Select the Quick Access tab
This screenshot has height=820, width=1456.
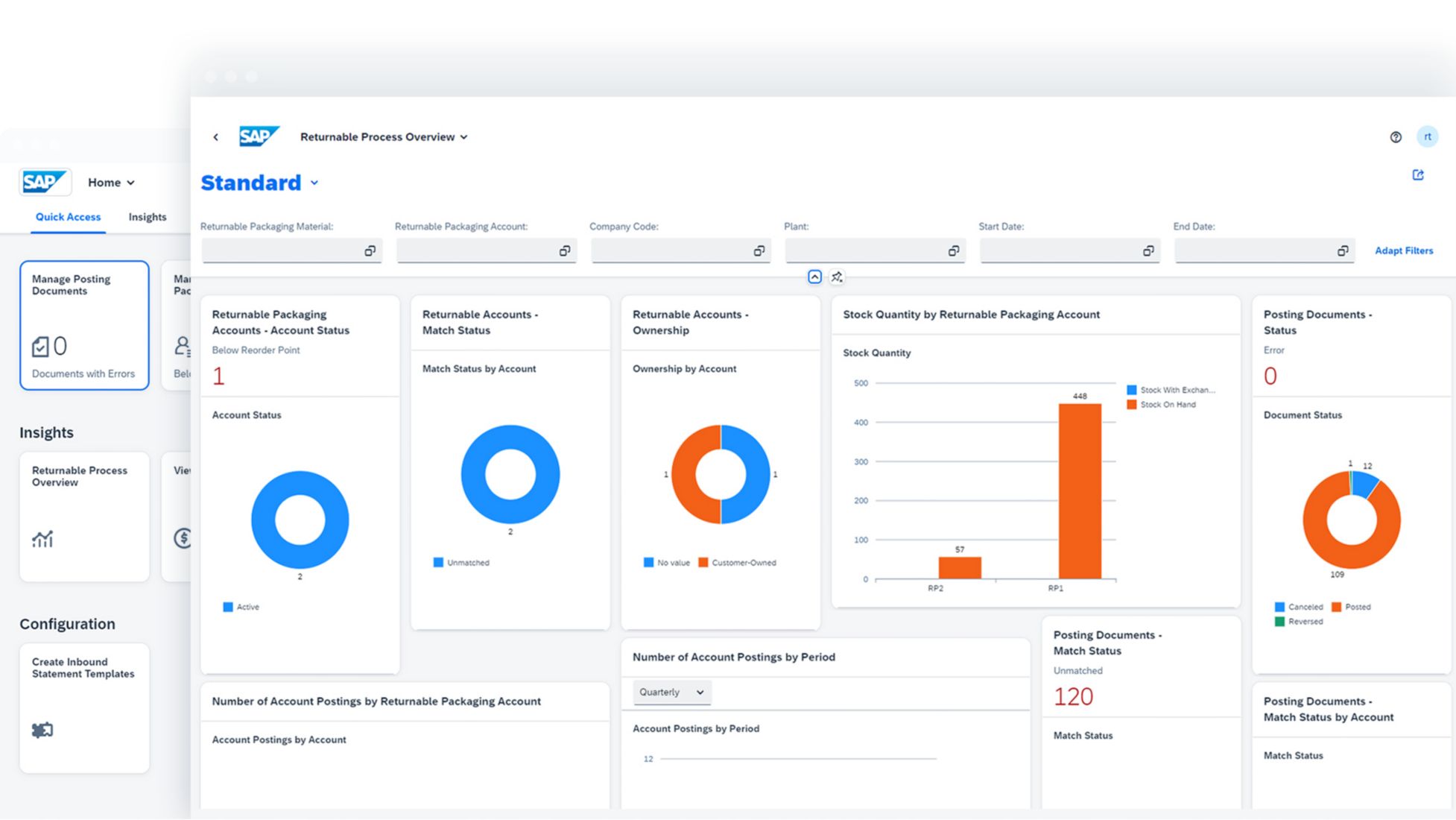click(x=68, y=217)
